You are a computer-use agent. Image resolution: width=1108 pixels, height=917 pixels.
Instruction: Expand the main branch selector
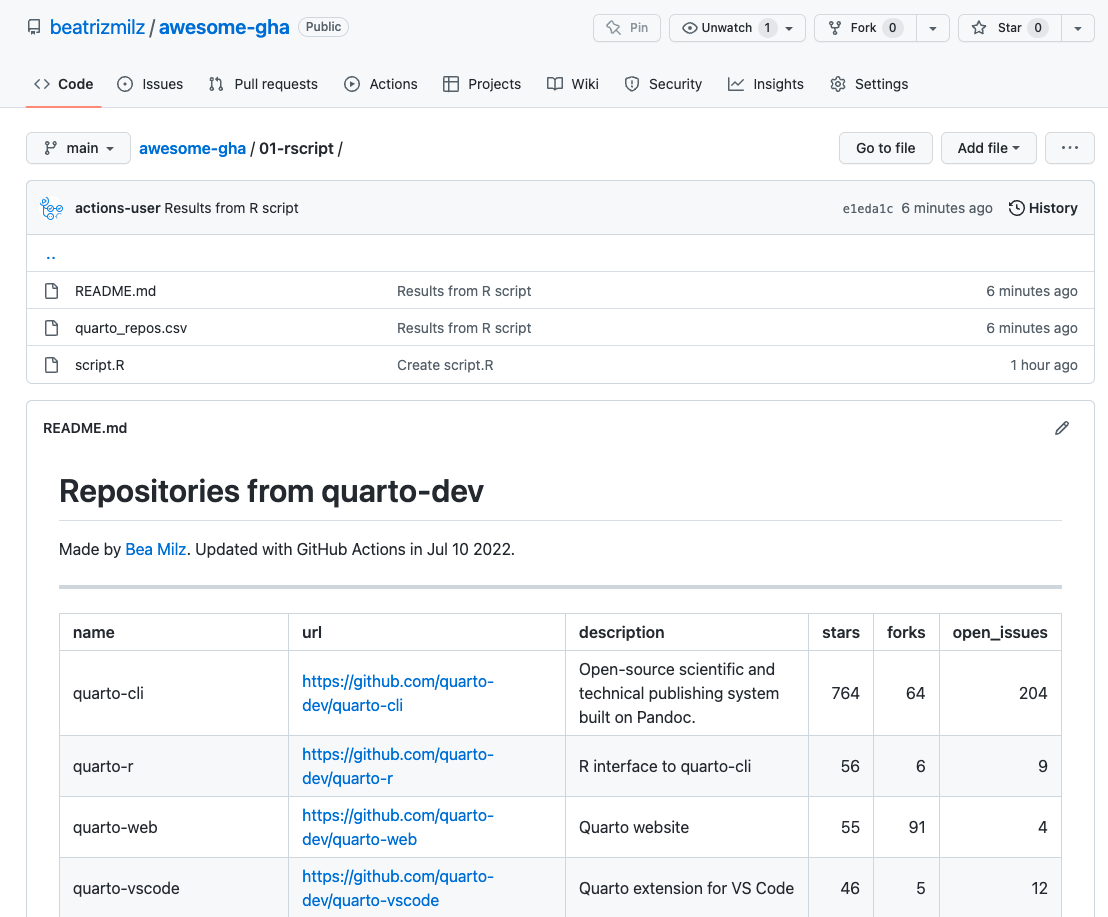coord(79,148)
